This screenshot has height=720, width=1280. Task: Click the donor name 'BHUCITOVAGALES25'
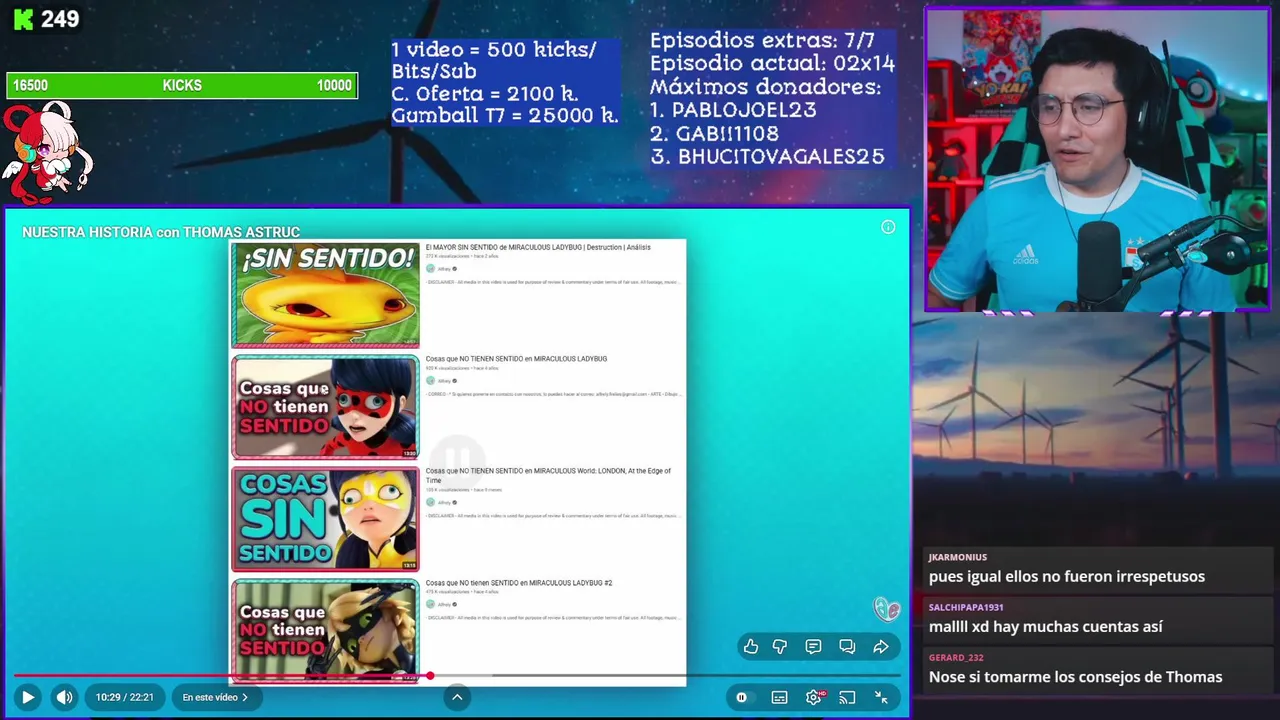coord(781,157)
